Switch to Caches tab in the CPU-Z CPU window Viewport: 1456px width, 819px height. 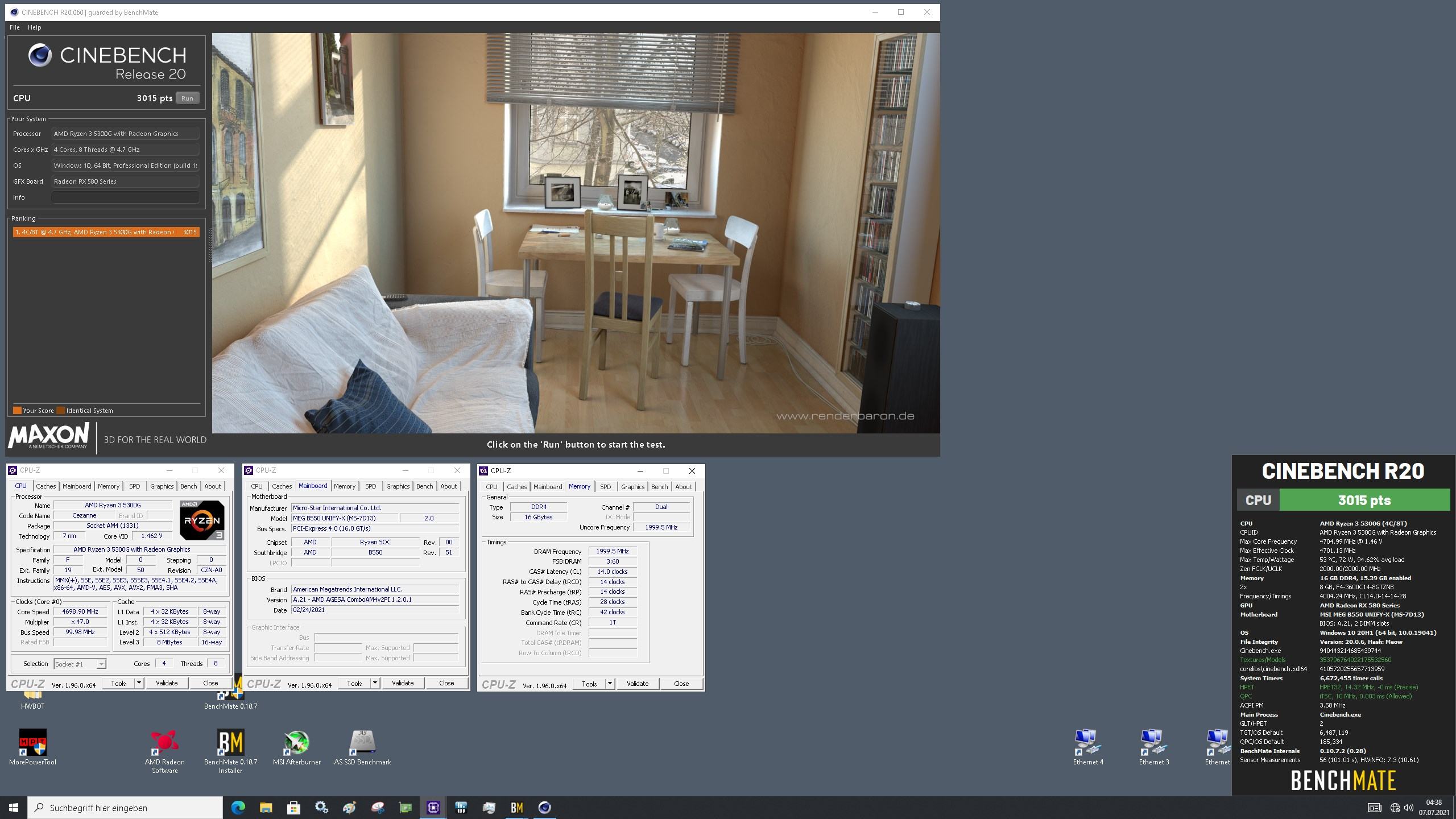click(x=45, y=486)
